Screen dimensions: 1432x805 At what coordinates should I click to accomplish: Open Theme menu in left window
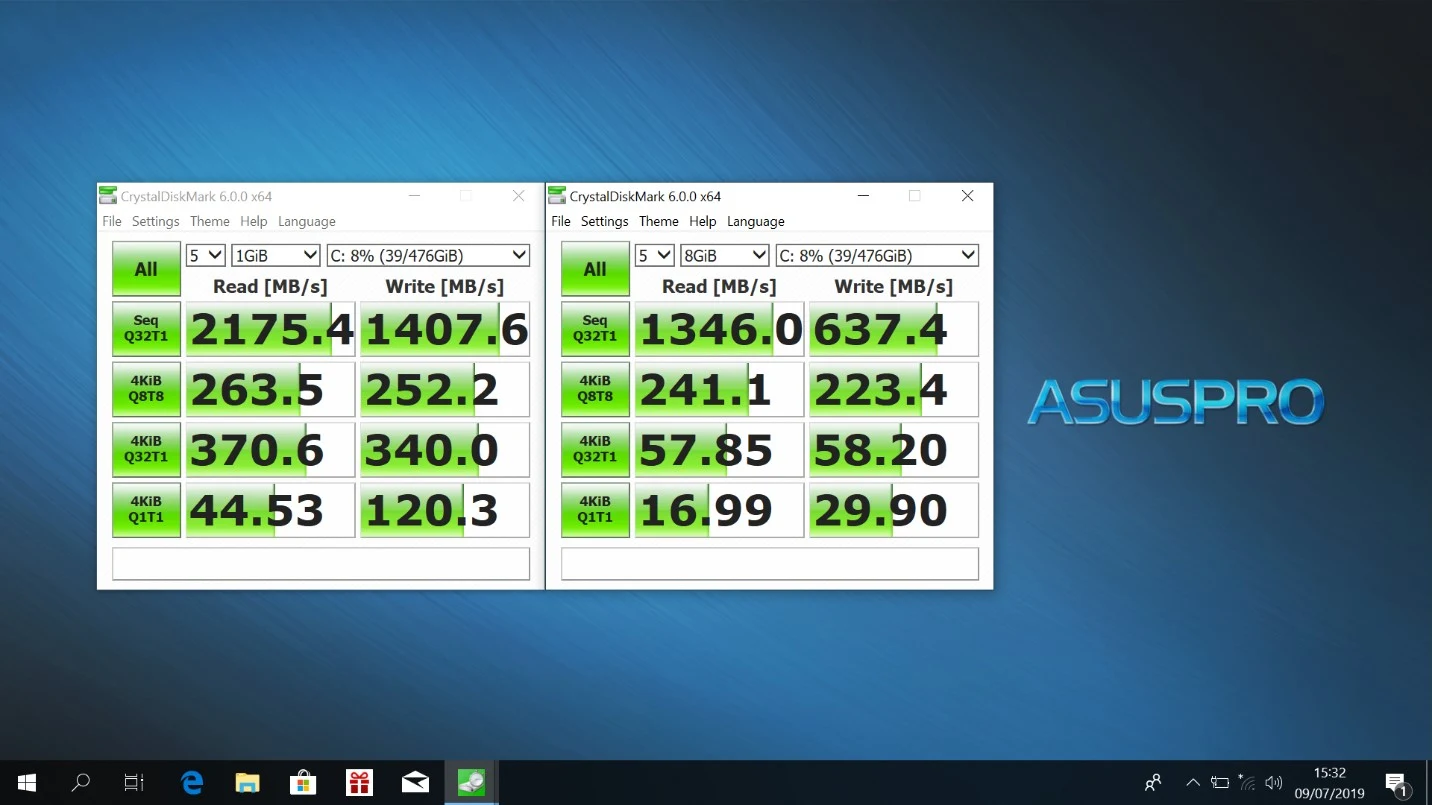[210, 221]
